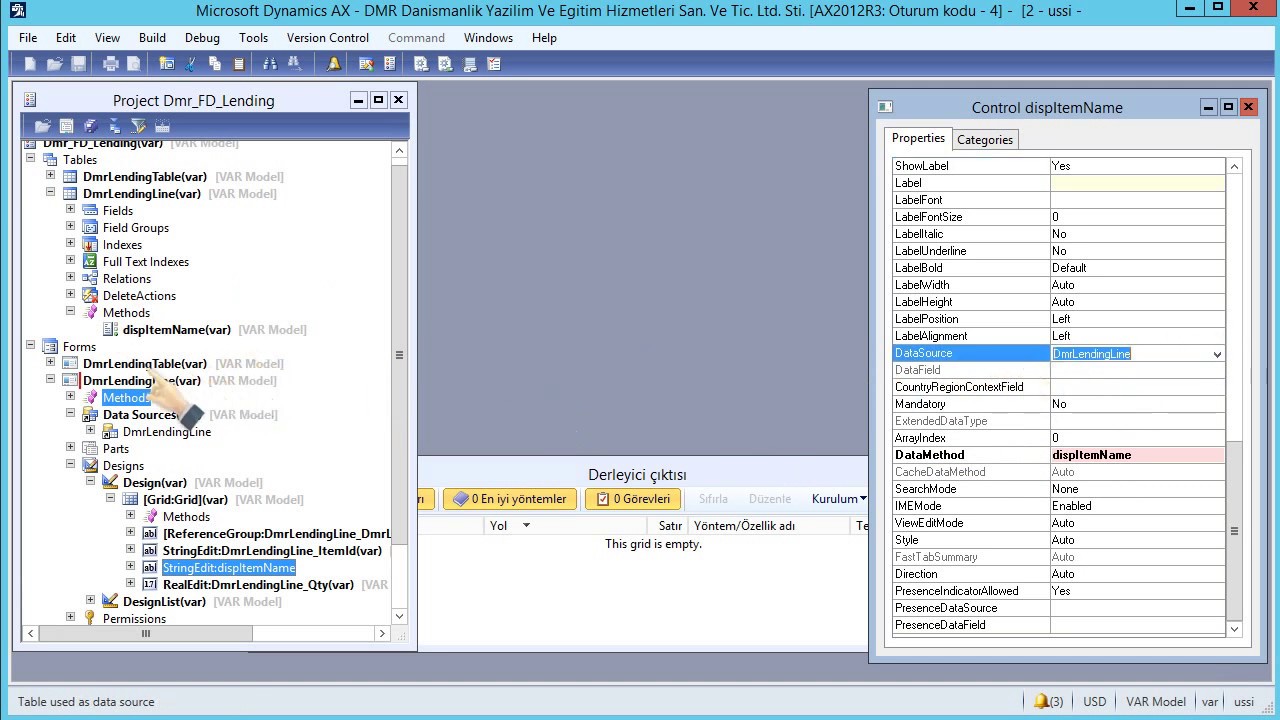
Task: Click the Control dispItemName window title icon
Action: (885, 107)
